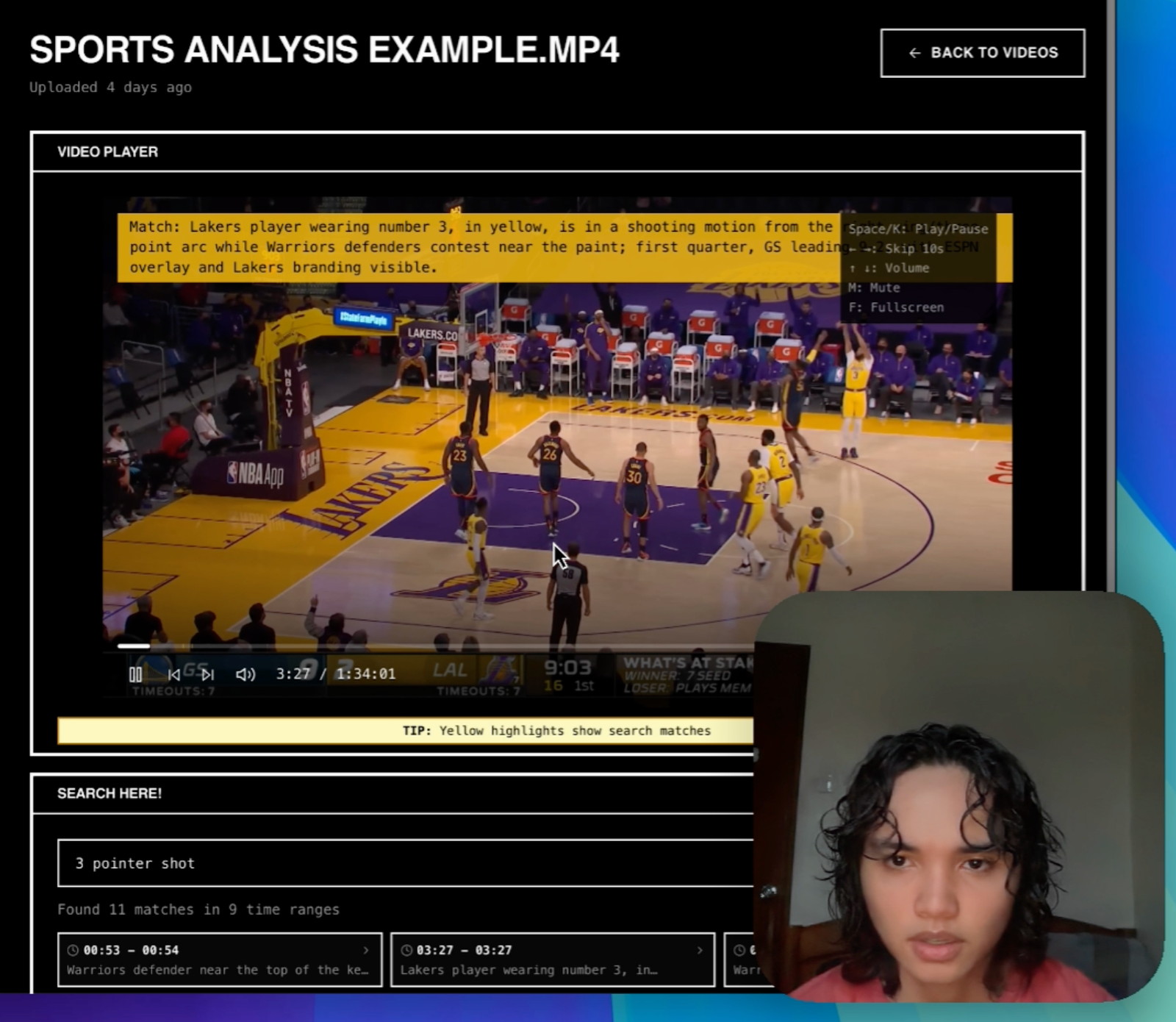
Task: Jump to the 00:53 – 00:54 time range
Action: [131, 950]
